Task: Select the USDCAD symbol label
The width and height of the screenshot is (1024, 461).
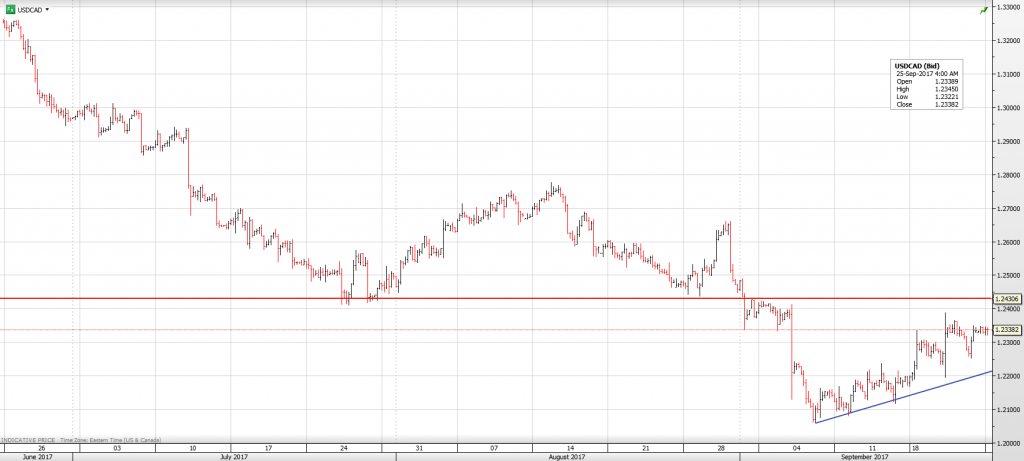Action: [29, 9]
